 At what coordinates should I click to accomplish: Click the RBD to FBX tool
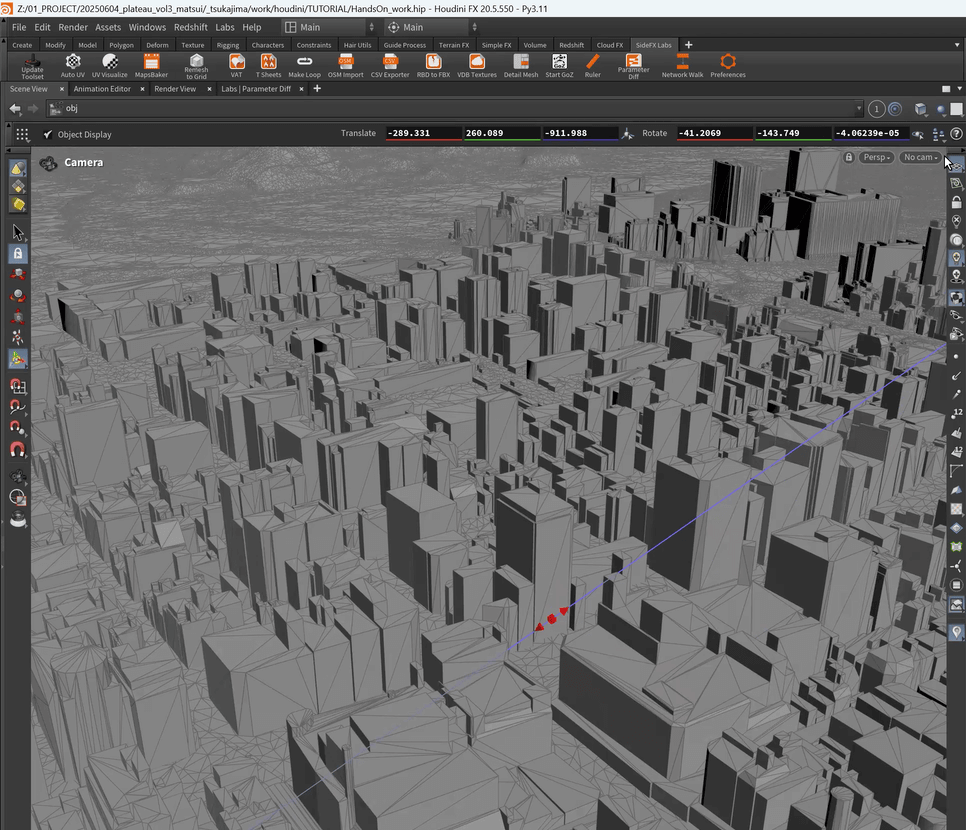(x=433, y=63)
